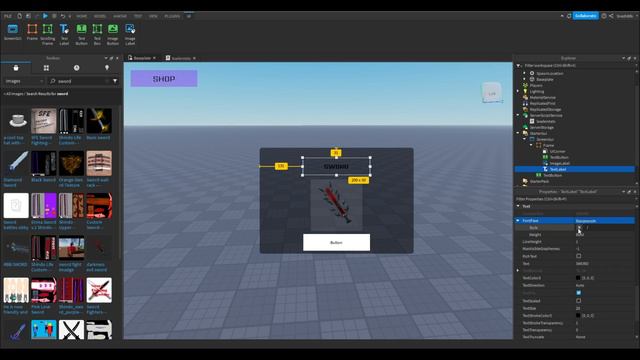Switch to the VIEW ribbon tab
This screenshot has width=640, height=360.
click(x=153, y=16)
